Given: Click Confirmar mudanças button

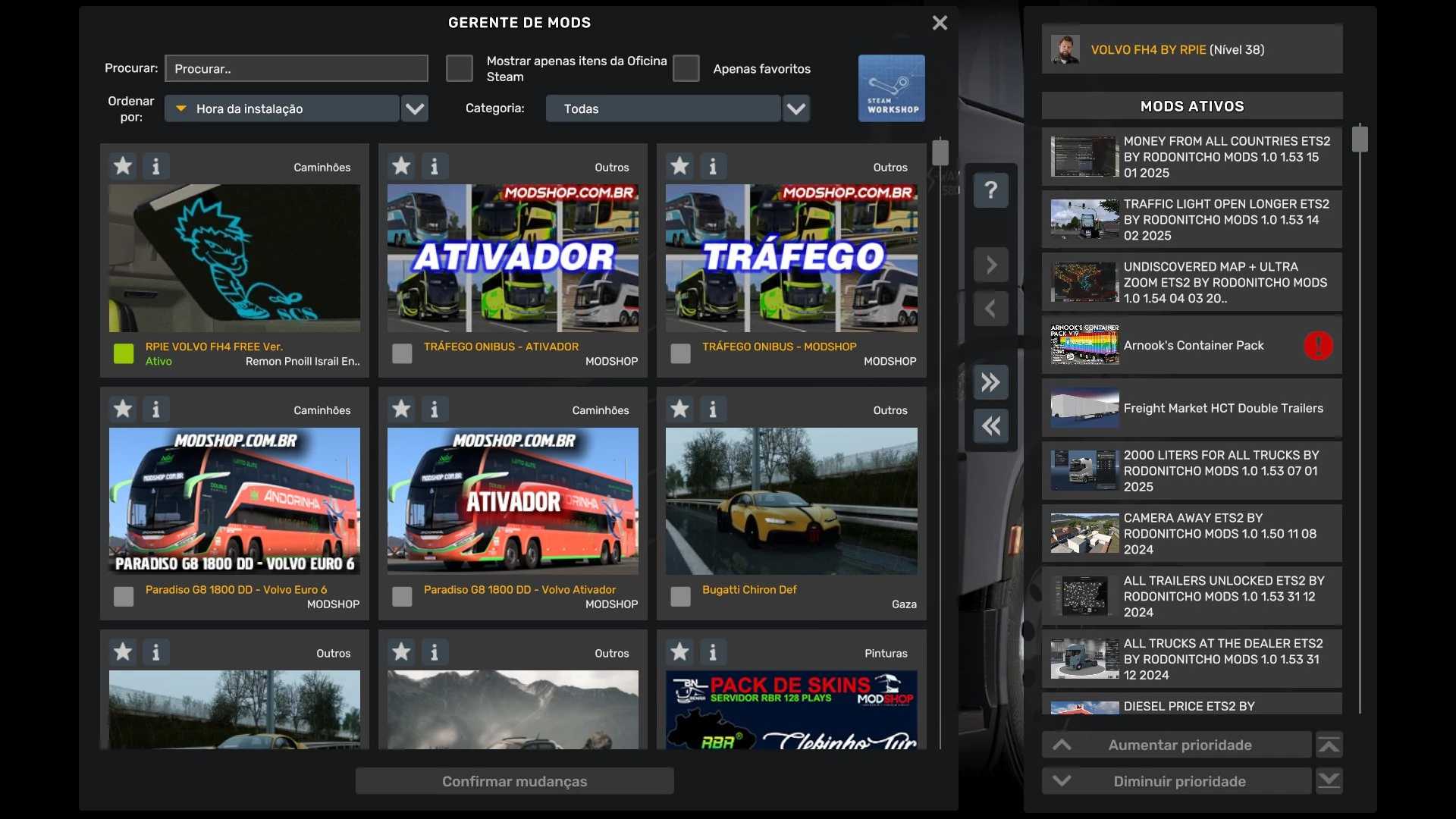Looking at the screenshot, I should coord(514,781).
